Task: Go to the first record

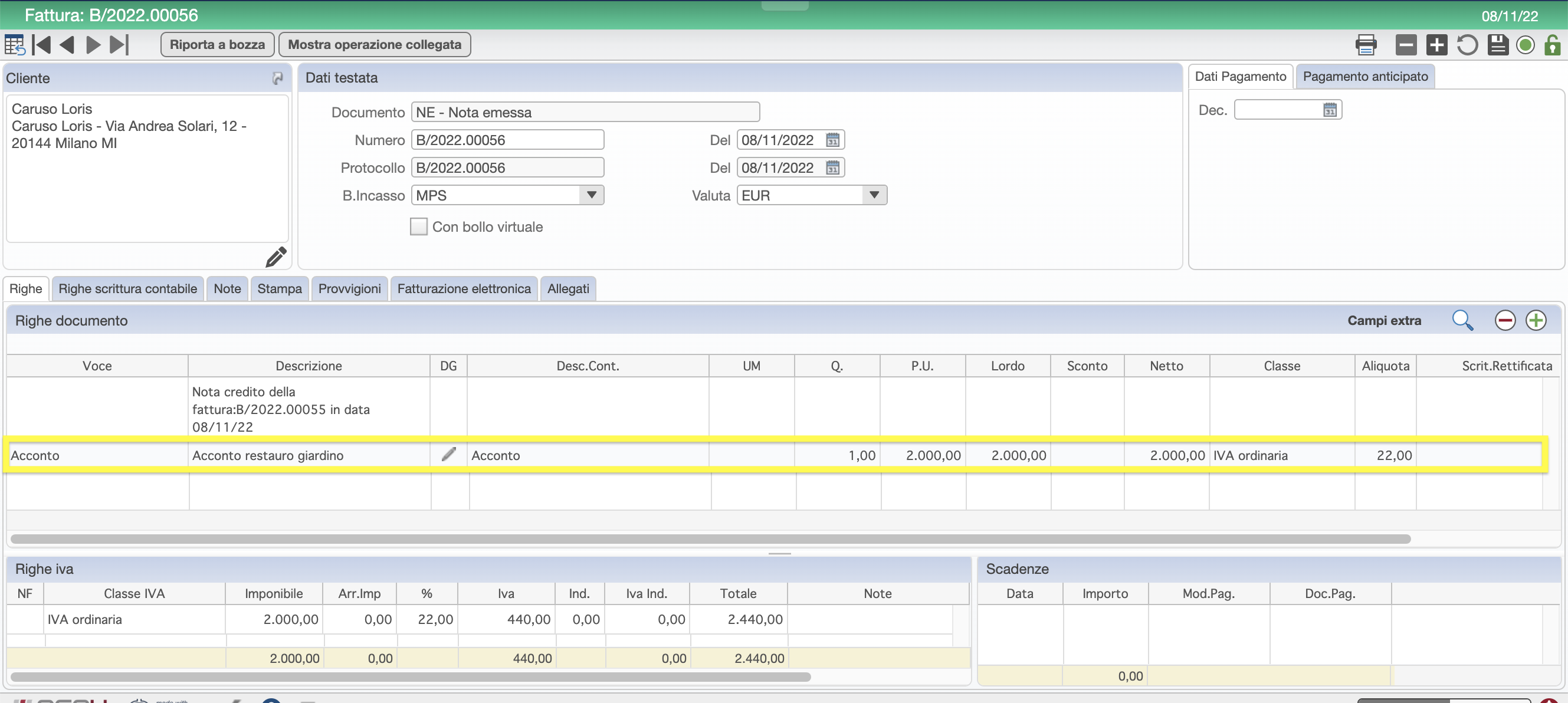Action: pyautogui.click(x=41, y=44)
